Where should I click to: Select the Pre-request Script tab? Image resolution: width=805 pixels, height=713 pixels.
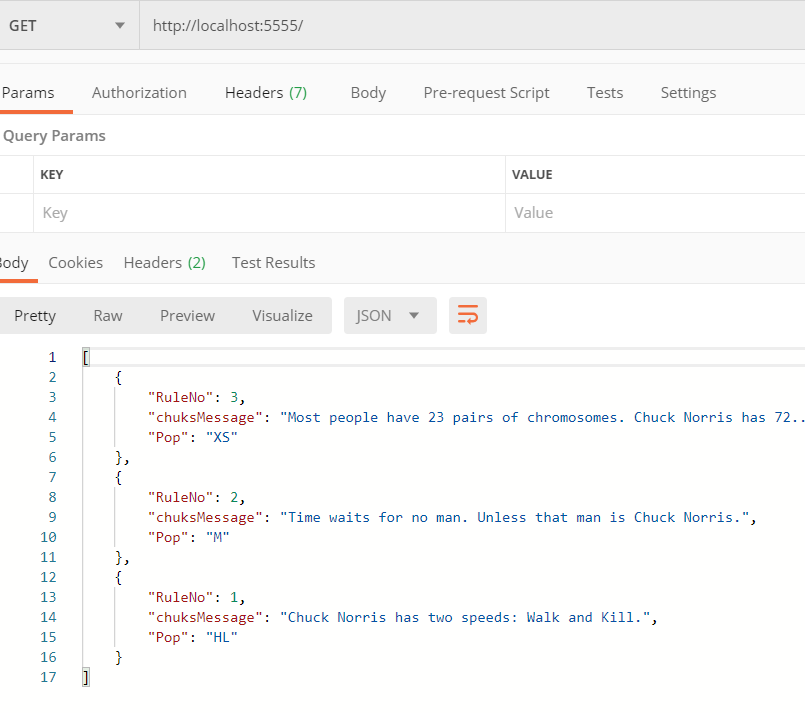486,93
